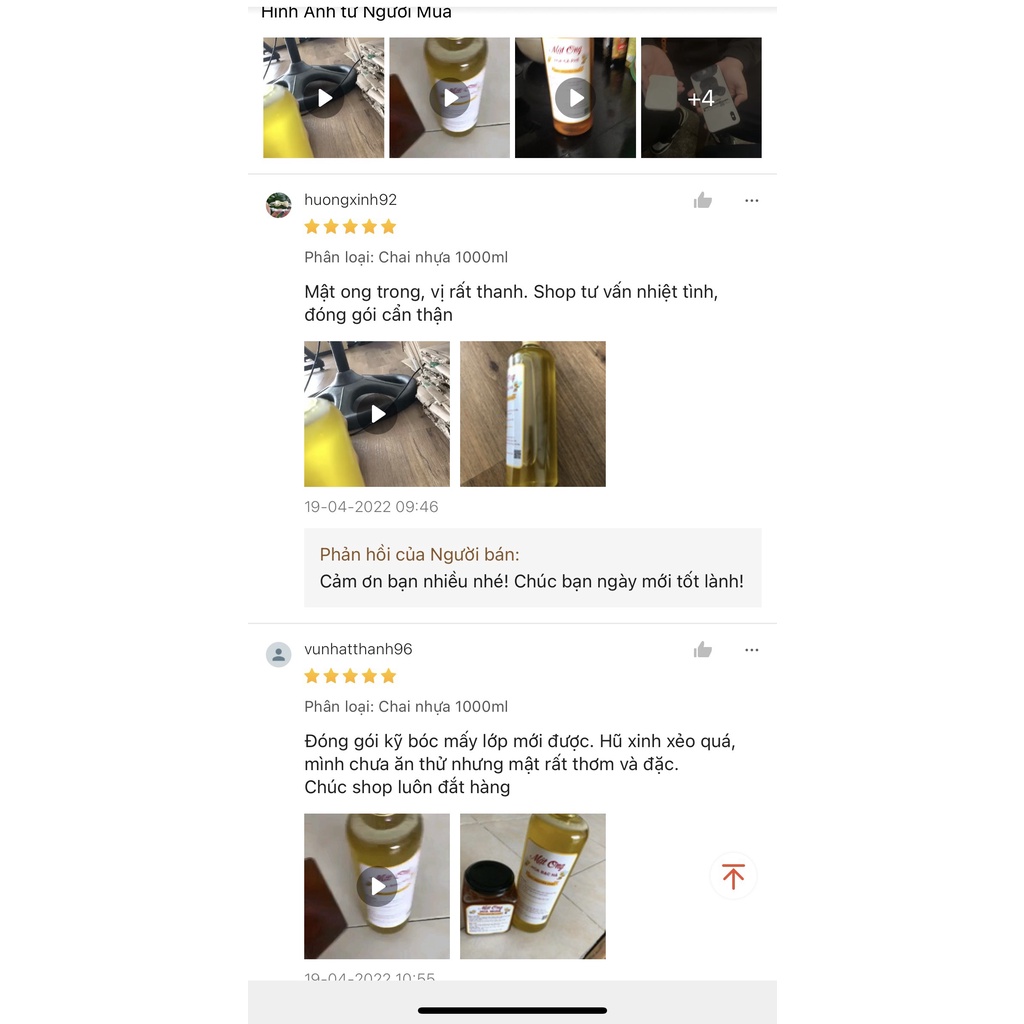Image resolution: width=1024 pixels, height=1024 pixels.
Task: Play second buyer video of honey bottle
Action: pos(449,97)
